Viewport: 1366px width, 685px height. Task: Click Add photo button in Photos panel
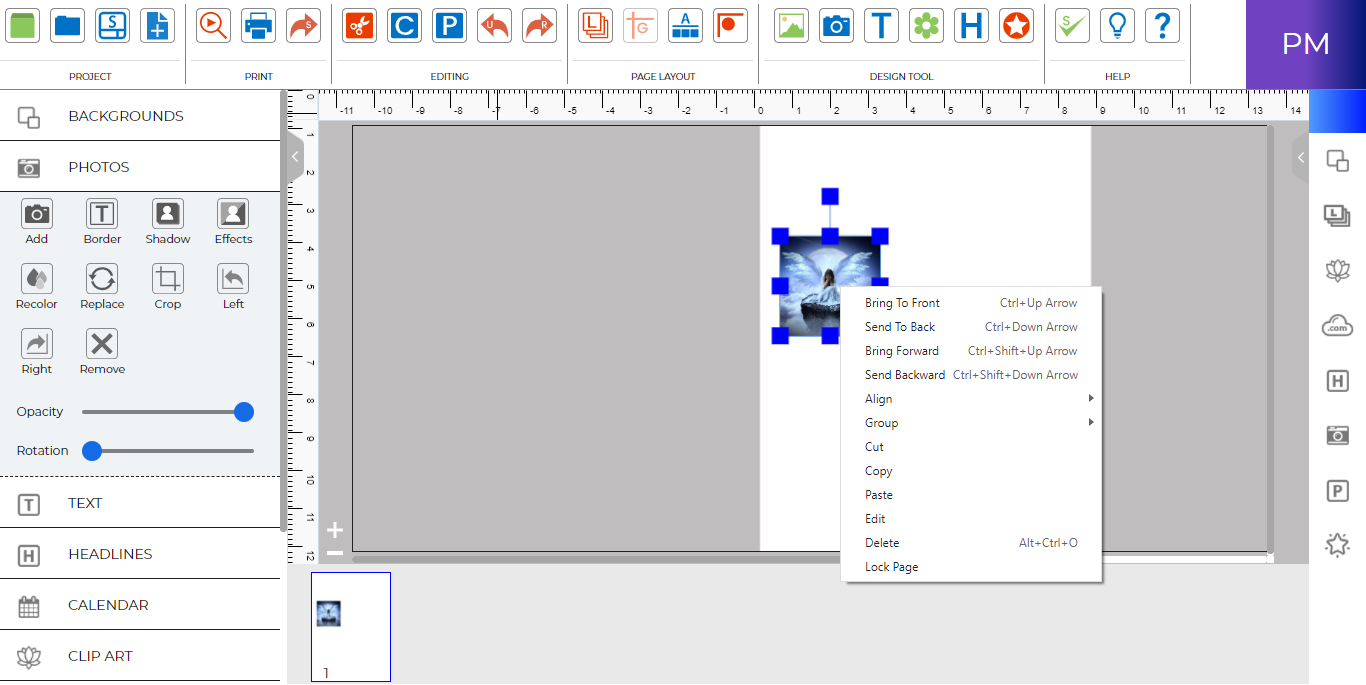tap(37, 222)
